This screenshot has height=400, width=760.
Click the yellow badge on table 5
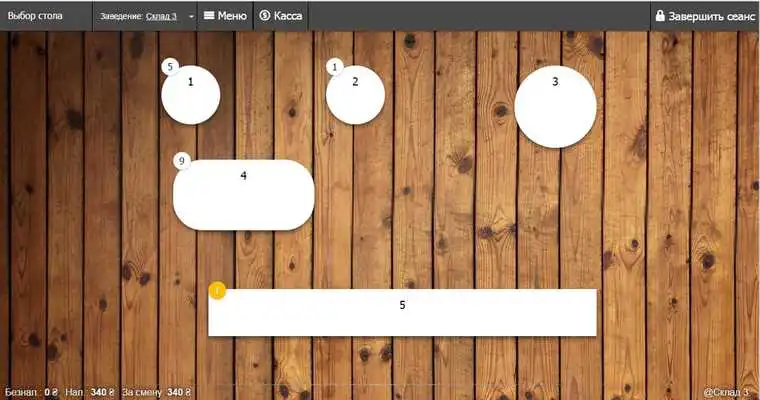point(217,290)
